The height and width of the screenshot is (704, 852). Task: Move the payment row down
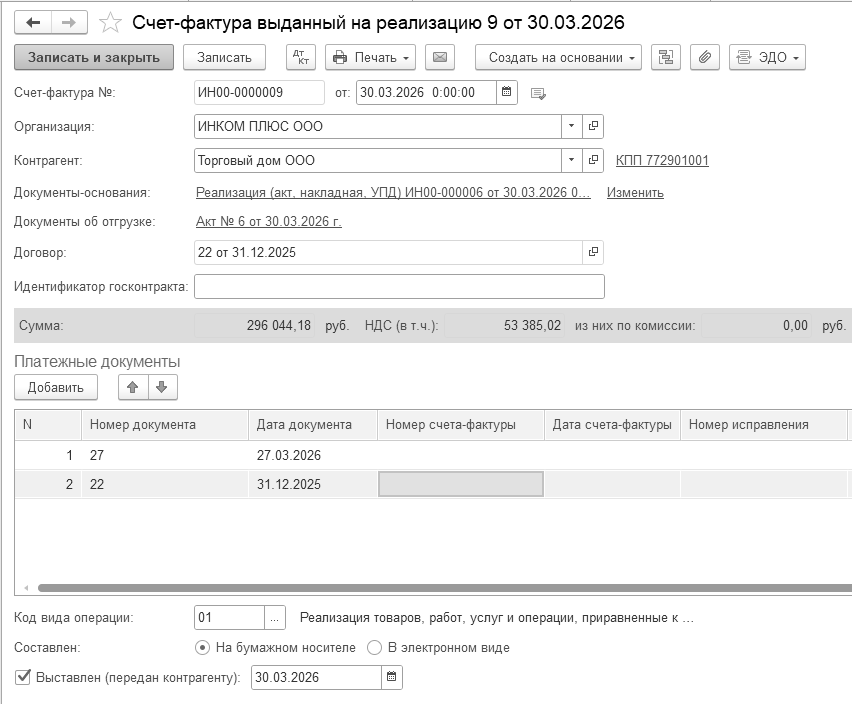pyautogui.click(x=162, y=387)
